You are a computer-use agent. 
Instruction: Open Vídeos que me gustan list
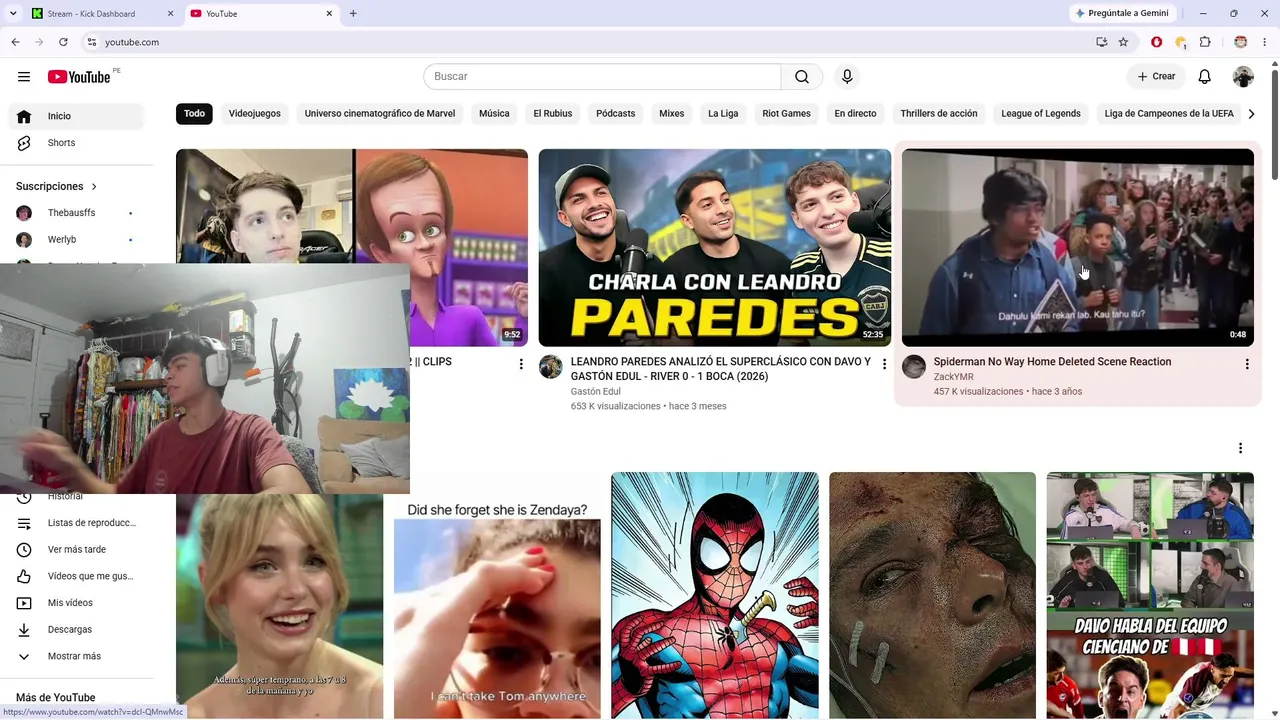[x=76, y=576]
